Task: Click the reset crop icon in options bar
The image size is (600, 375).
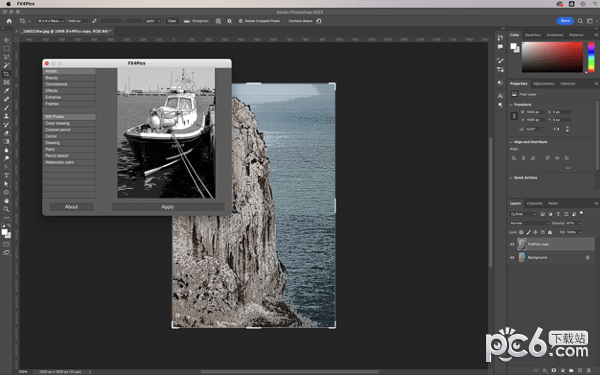Action: [x=319, y=21]
